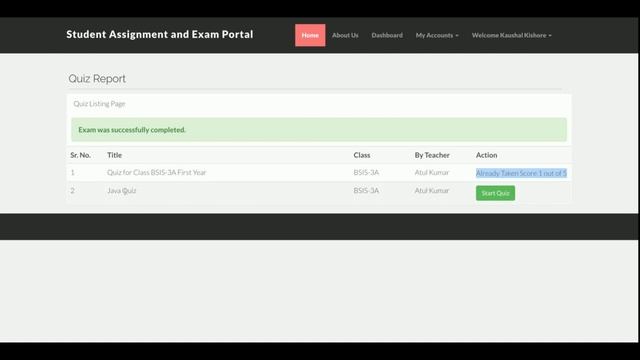Open the Home navigation tab

point(310,35)
